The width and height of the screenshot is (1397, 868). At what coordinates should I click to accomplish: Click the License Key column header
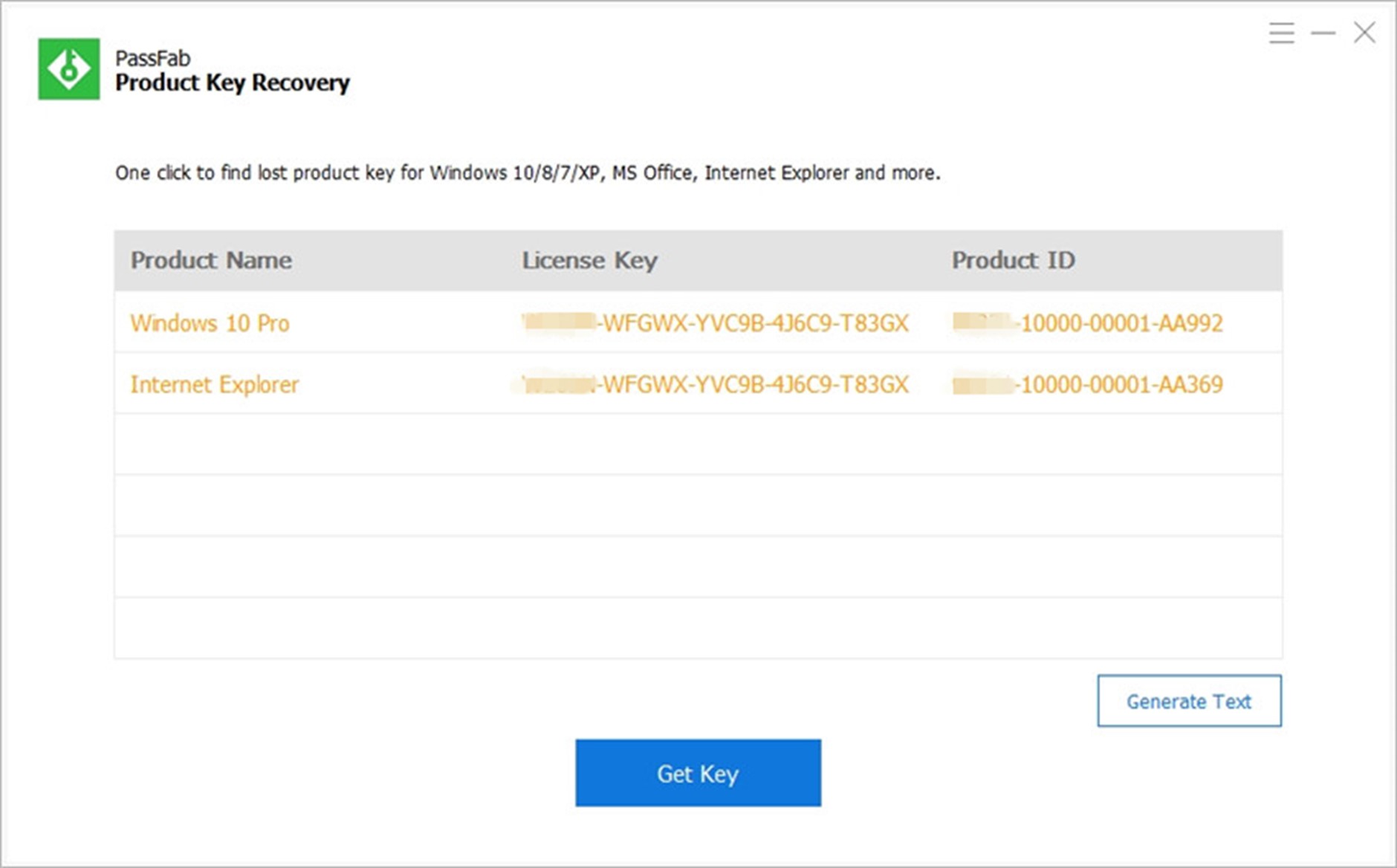(589, 261)
